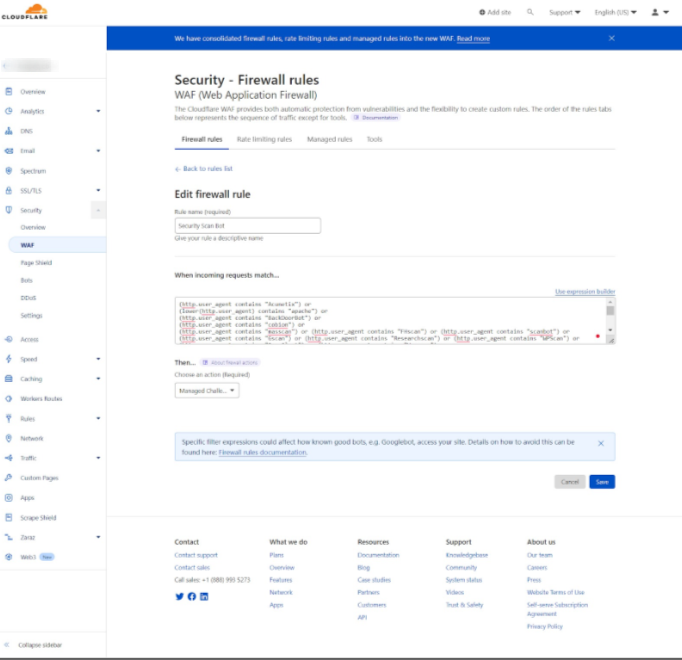The image size is (682, 660).
Task: Select WAF in the Security submenu
Action: [x=57, y=245]
